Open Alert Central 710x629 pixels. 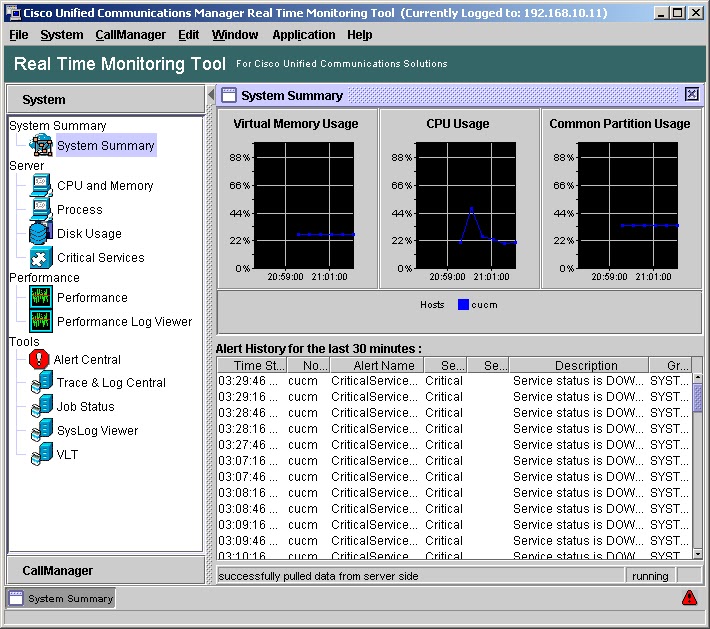[87, 360]
